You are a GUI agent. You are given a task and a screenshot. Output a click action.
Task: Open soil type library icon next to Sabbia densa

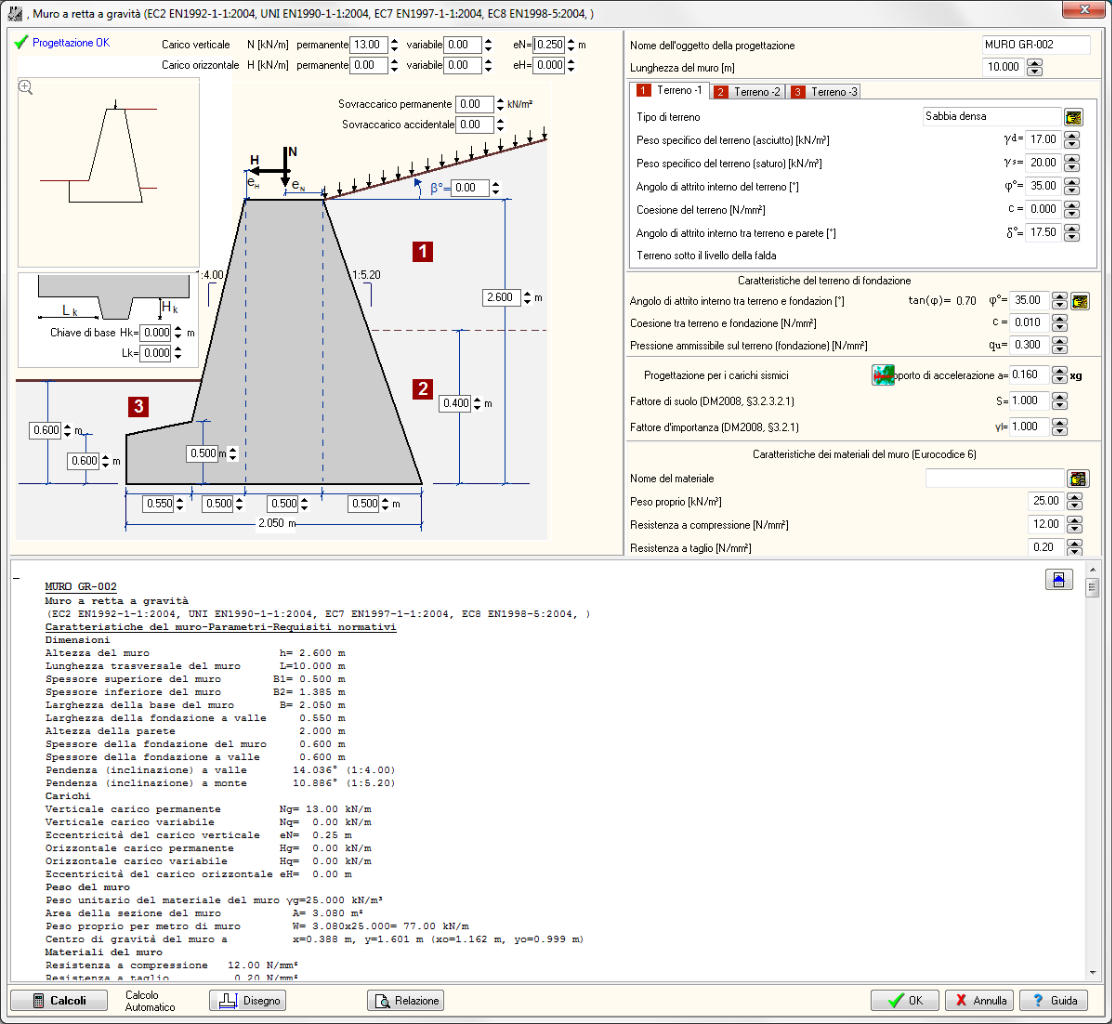tap(1073, 117)
